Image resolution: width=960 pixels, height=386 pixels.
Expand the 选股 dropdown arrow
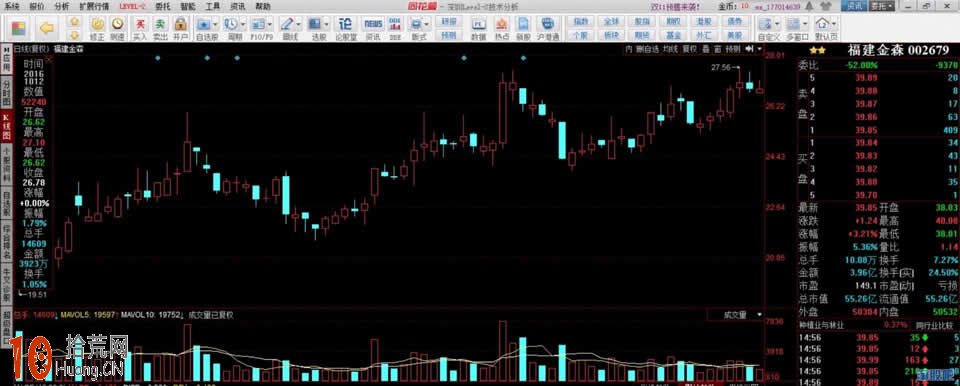point(326,25)
